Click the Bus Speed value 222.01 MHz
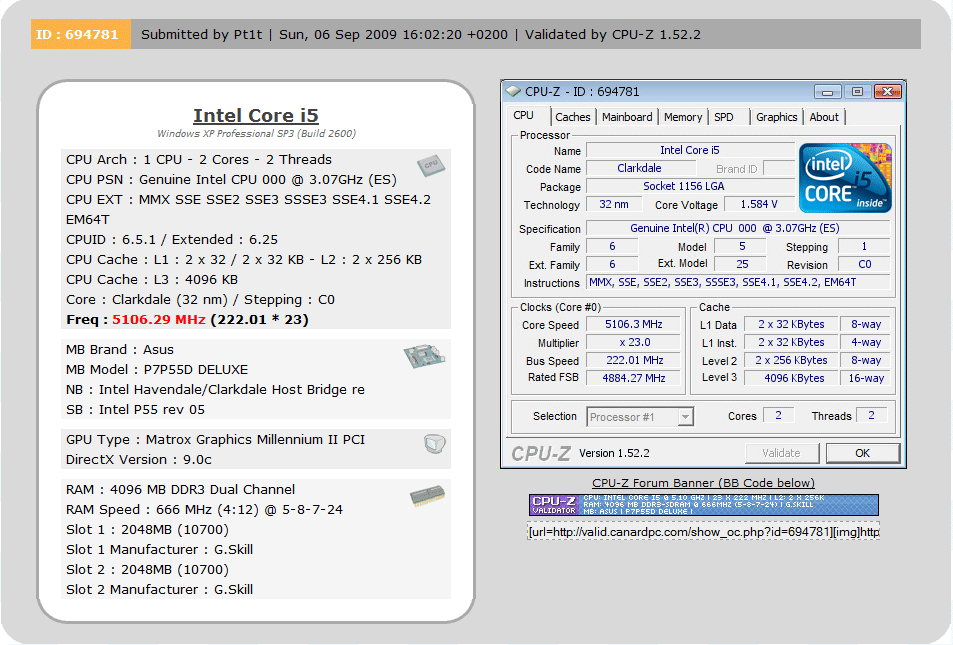 (633, 360)
